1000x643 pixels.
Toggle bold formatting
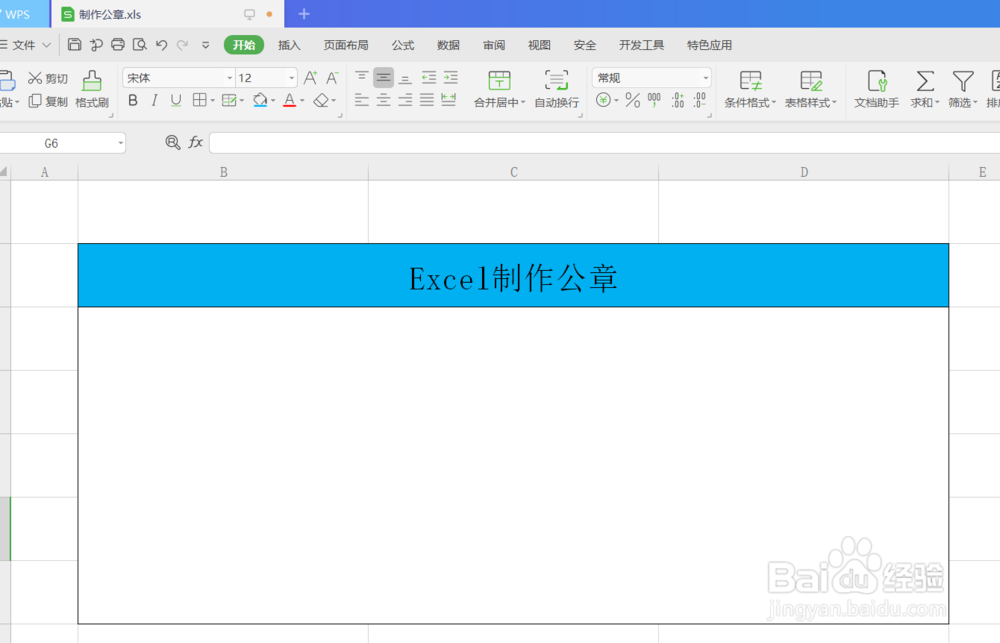click(133, 100)
